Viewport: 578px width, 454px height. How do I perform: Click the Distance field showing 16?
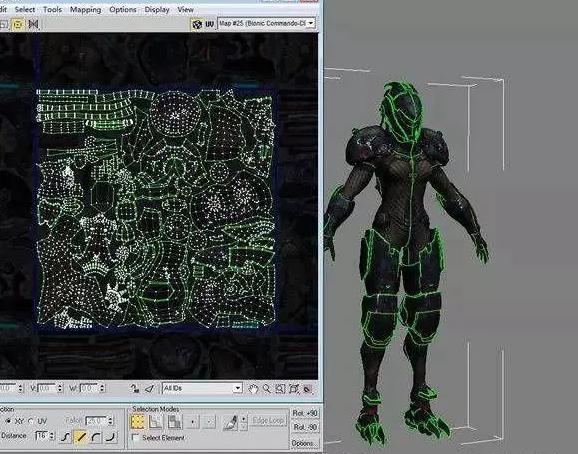pyautogui.click(x=42, y=436)
